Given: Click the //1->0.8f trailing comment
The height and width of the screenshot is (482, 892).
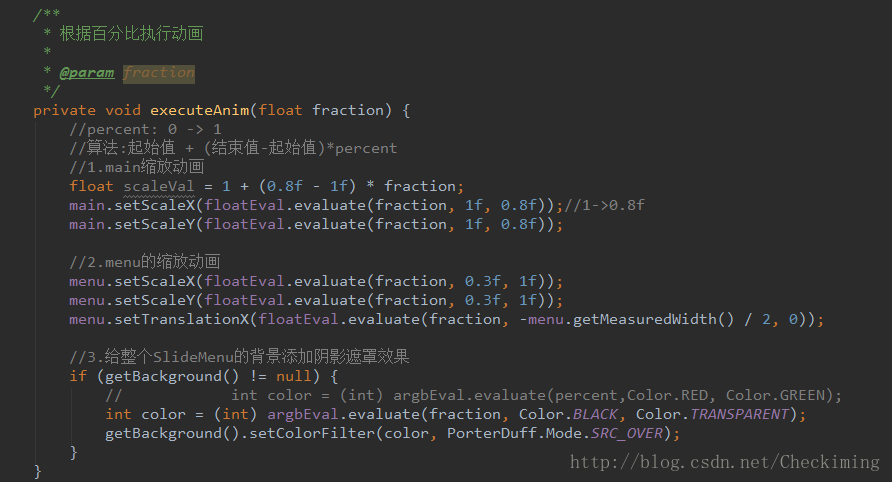Looking at the screenshot, I should [604, 205].
